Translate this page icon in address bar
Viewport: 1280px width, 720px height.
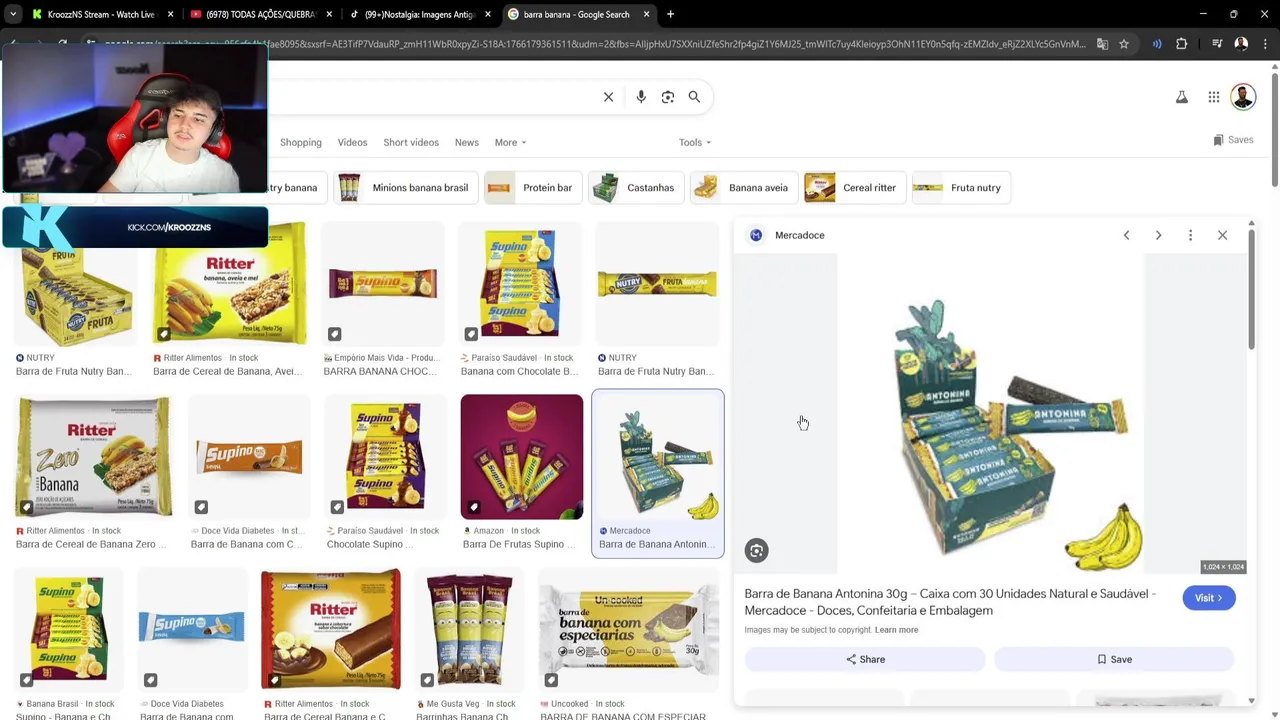click(x=1102, y=44)
